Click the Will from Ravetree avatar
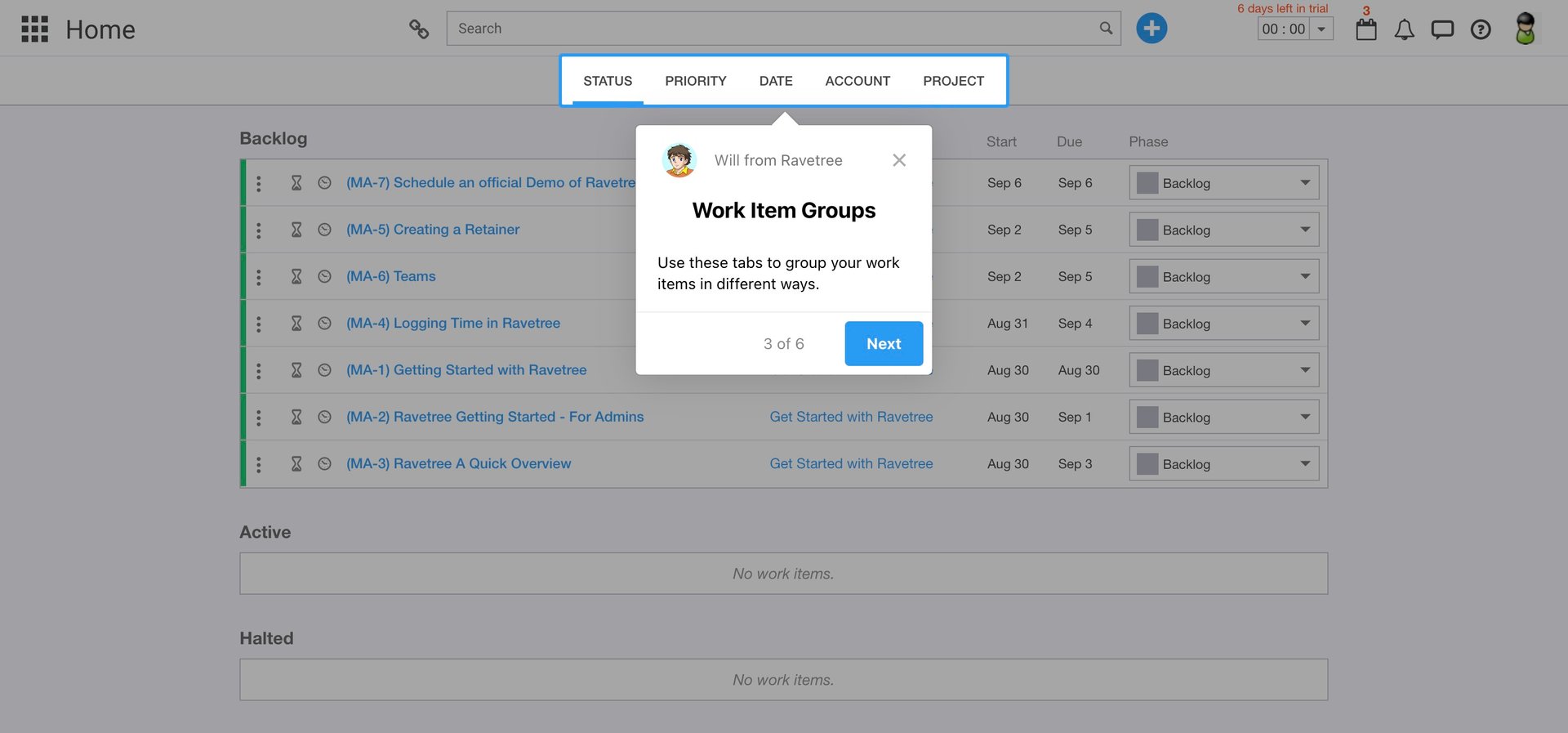 tap(679, 160)
